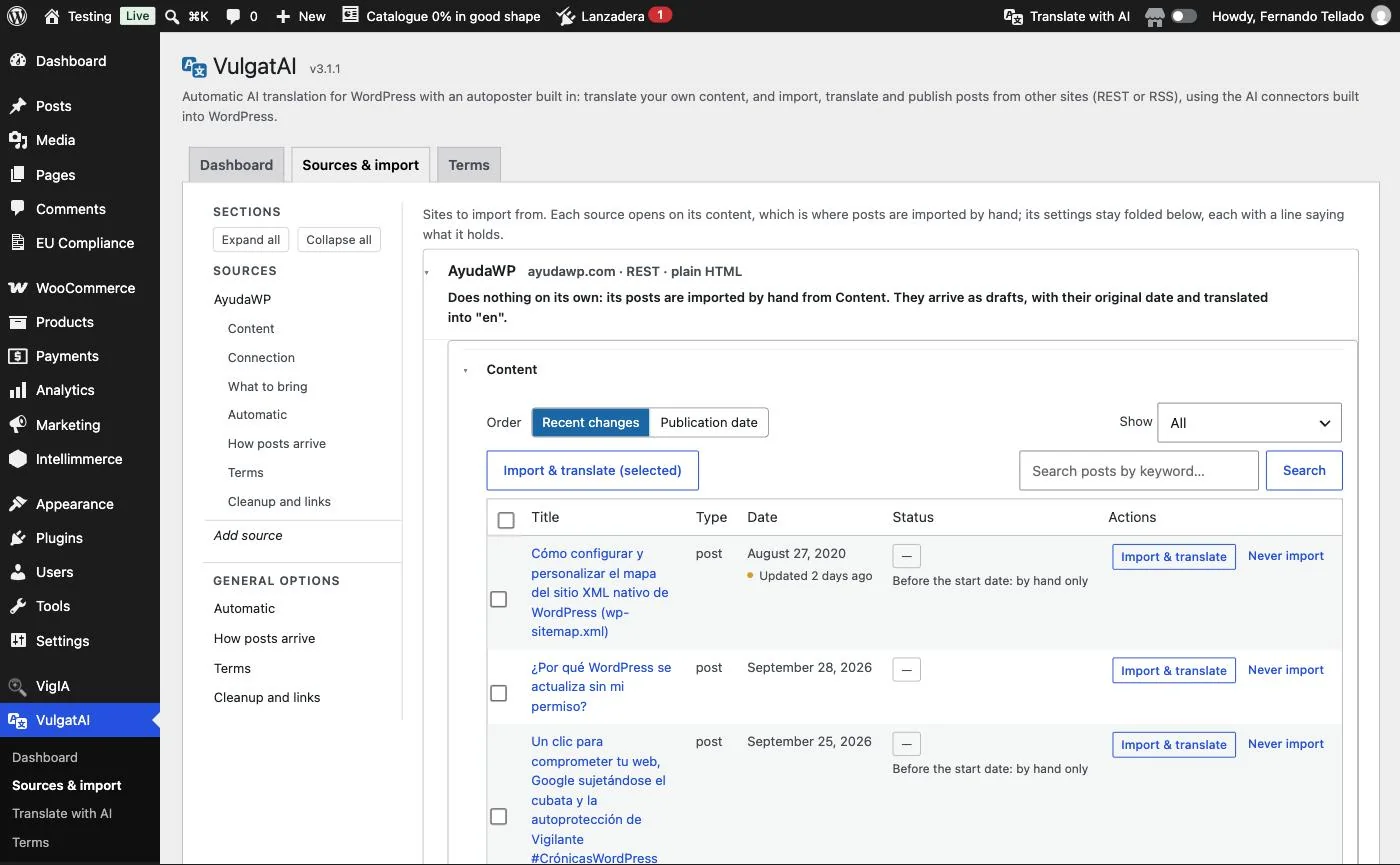1400x865 pixels.
Task: Click Add source in the sidebar
Action: [248, 535]
